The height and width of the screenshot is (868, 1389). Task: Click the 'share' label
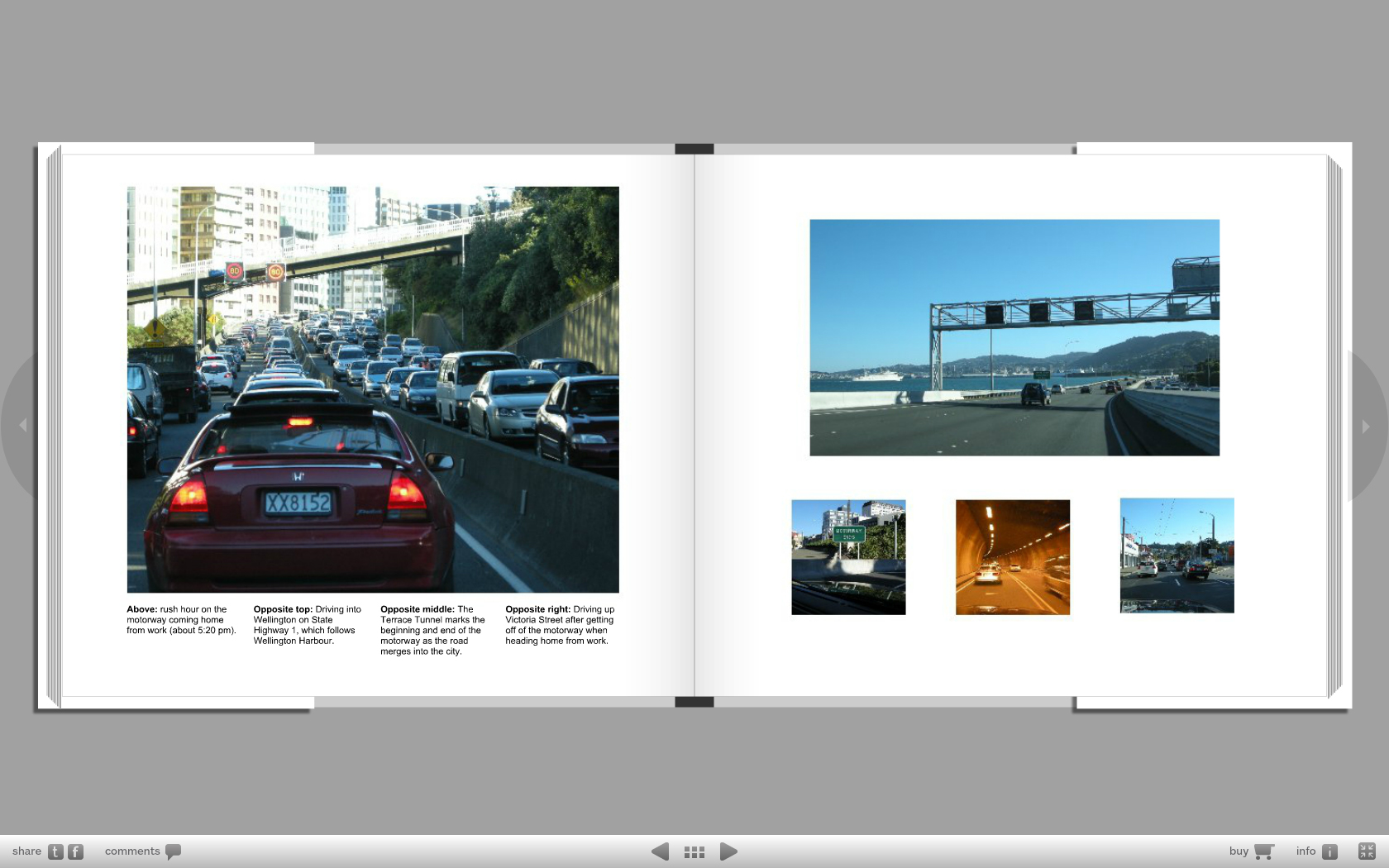pyautogui.click(x=26, y=851)
